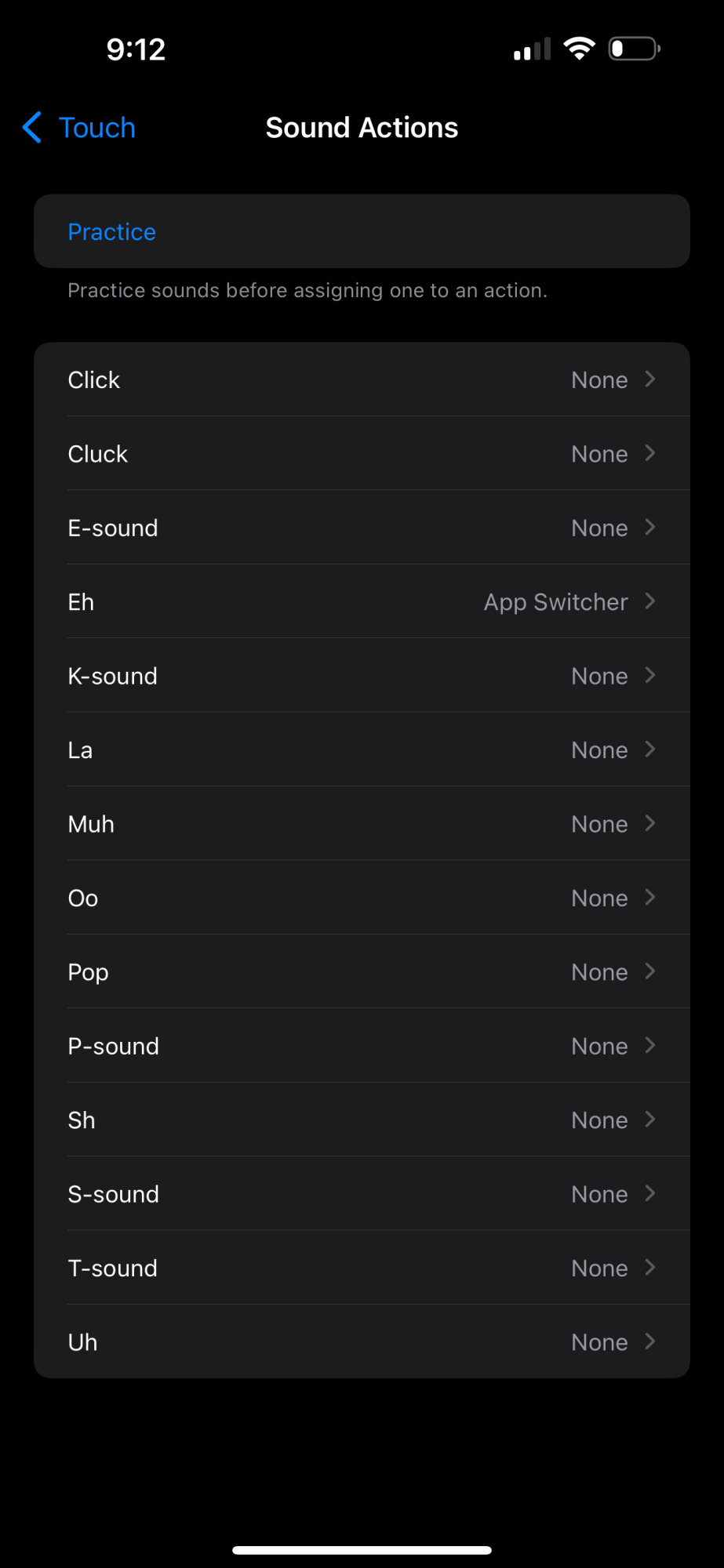Select the La sound action
The height and width of the screenshot is (1568, 724).
pos(361,750)
